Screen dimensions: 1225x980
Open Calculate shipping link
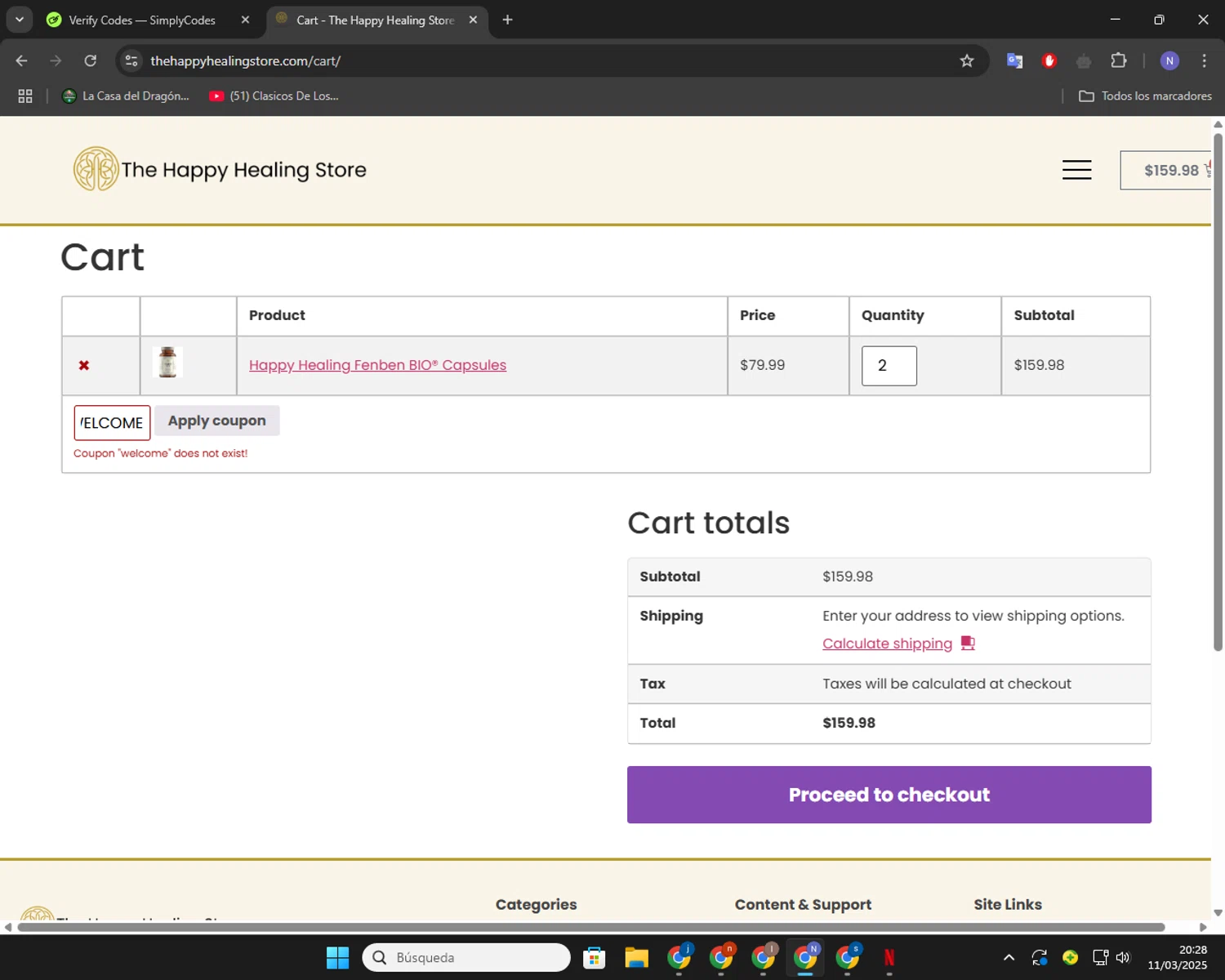coord(887,644)
